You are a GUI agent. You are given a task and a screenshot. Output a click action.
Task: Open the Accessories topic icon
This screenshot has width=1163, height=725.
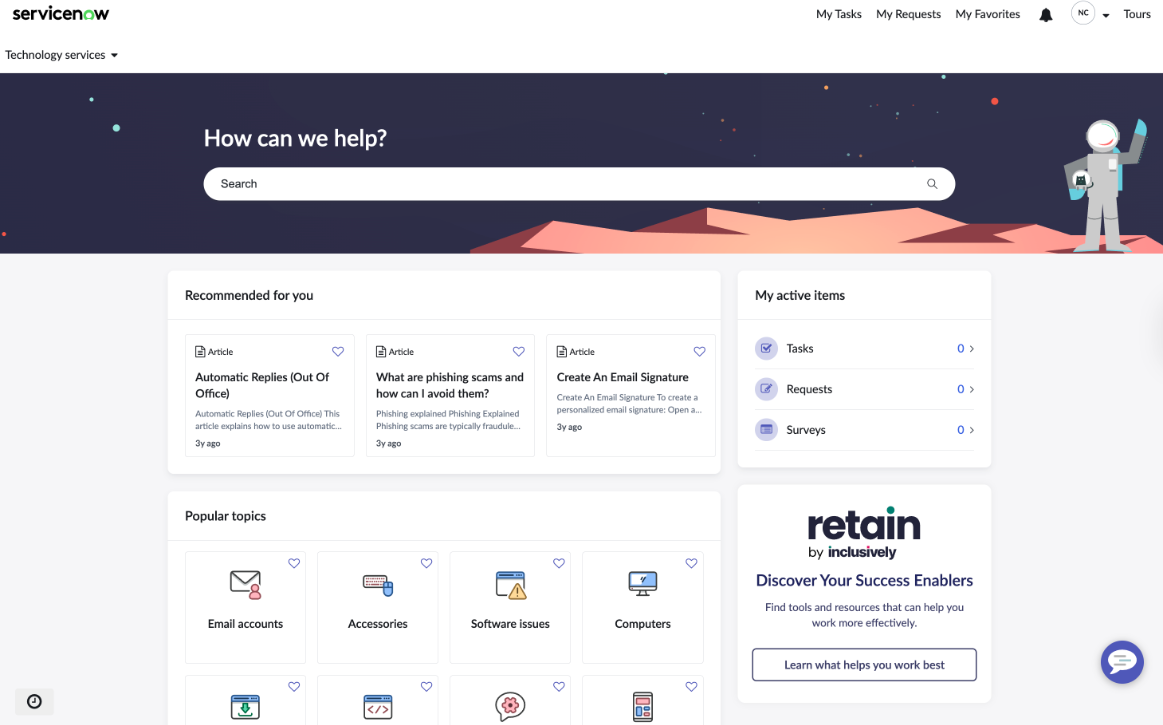(378, 585)
